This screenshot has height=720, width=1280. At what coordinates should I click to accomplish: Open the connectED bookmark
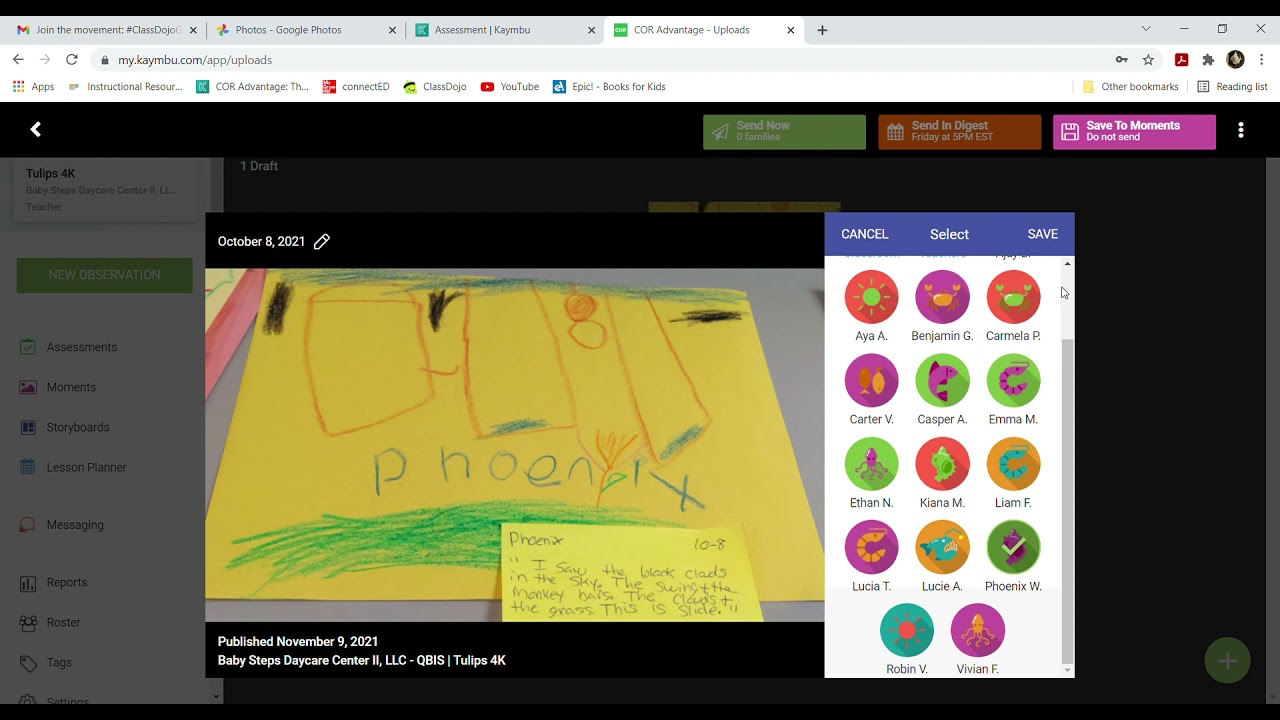point(356,87)
